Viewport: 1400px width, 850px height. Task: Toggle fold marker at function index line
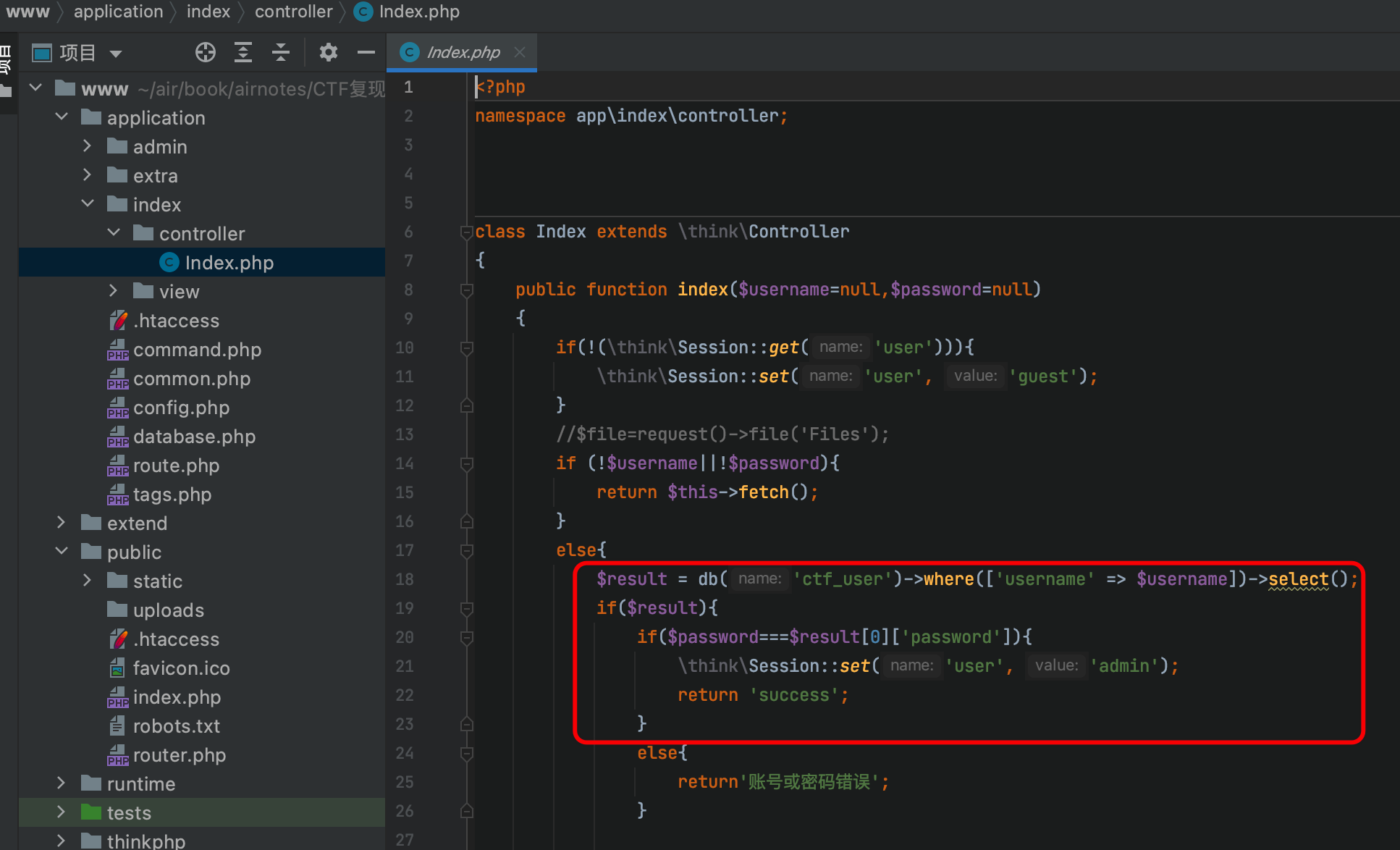click(x=466, y=290)
